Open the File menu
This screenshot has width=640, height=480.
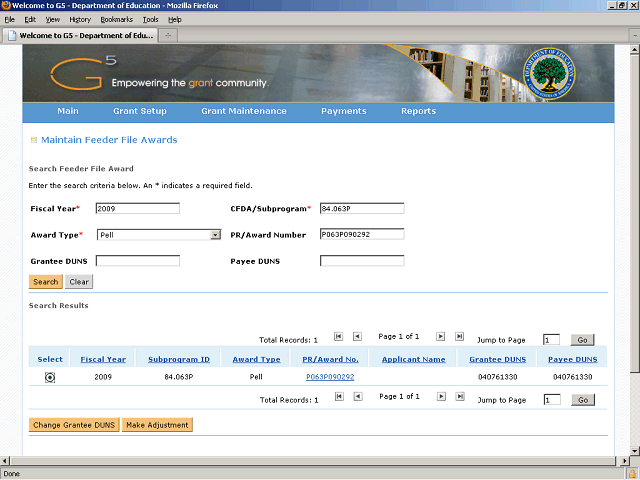9,20
